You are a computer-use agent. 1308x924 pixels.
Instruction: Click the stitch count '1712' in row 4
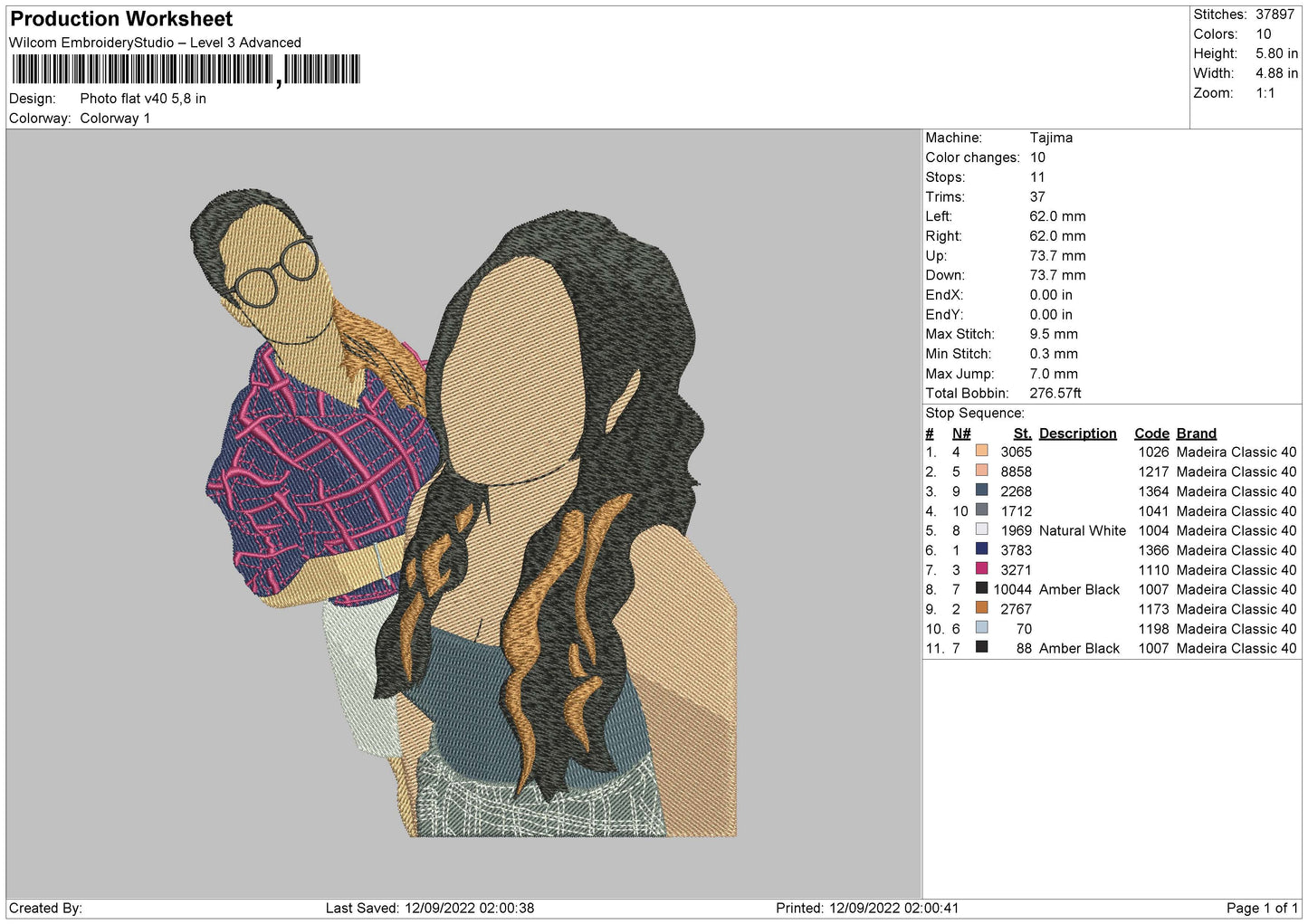click(1016, 510)
